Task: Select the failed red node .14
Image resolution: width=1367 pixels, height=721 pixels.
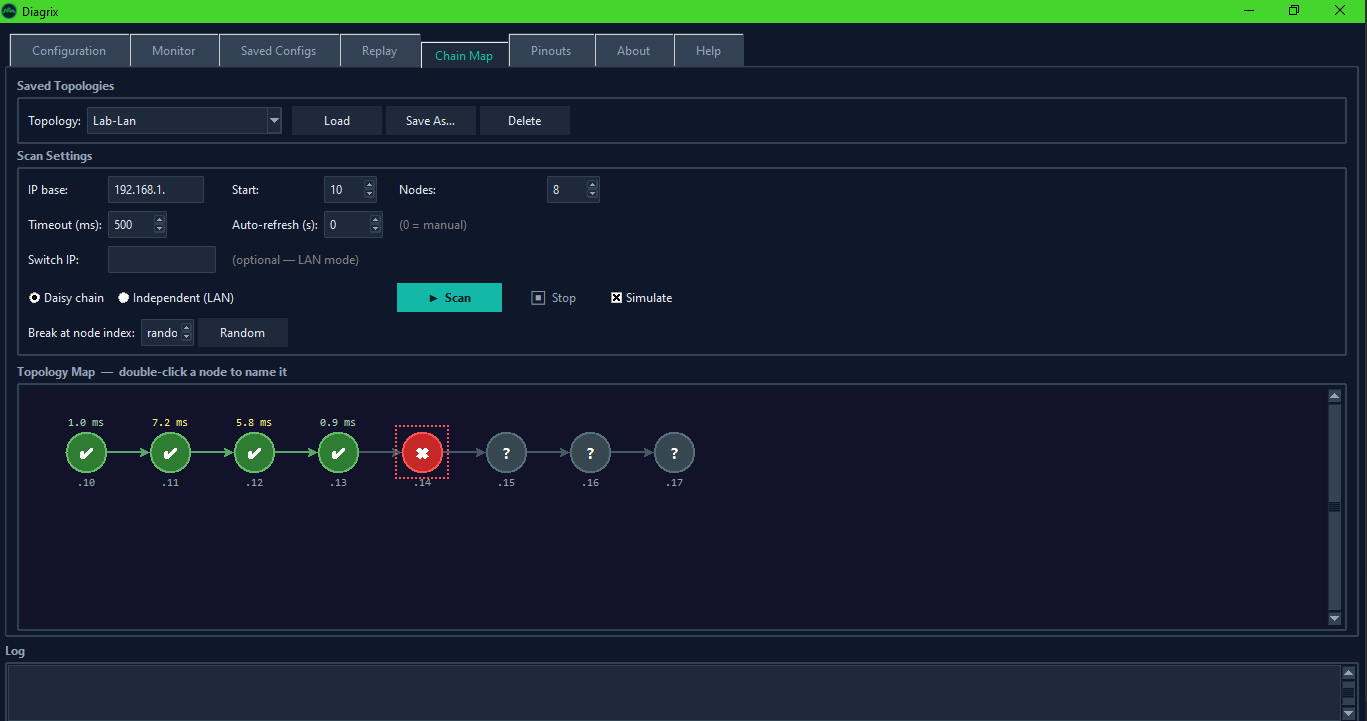Action: pos(422,453)
